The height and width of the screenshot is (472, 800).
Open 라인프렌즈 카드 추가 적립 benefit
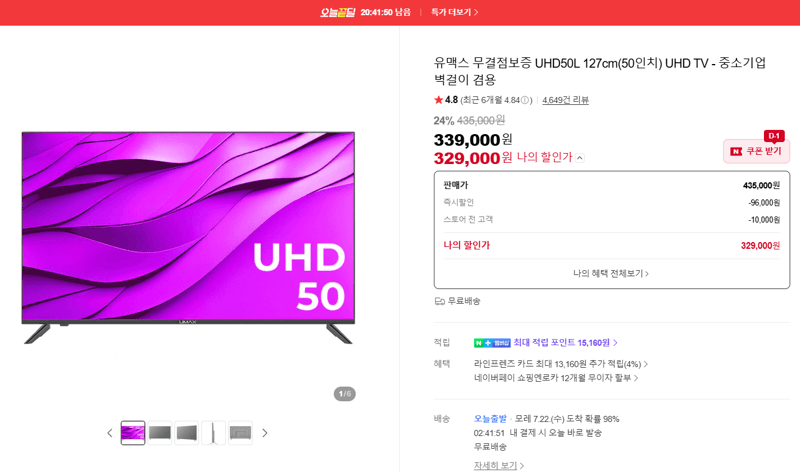[561, 364]
